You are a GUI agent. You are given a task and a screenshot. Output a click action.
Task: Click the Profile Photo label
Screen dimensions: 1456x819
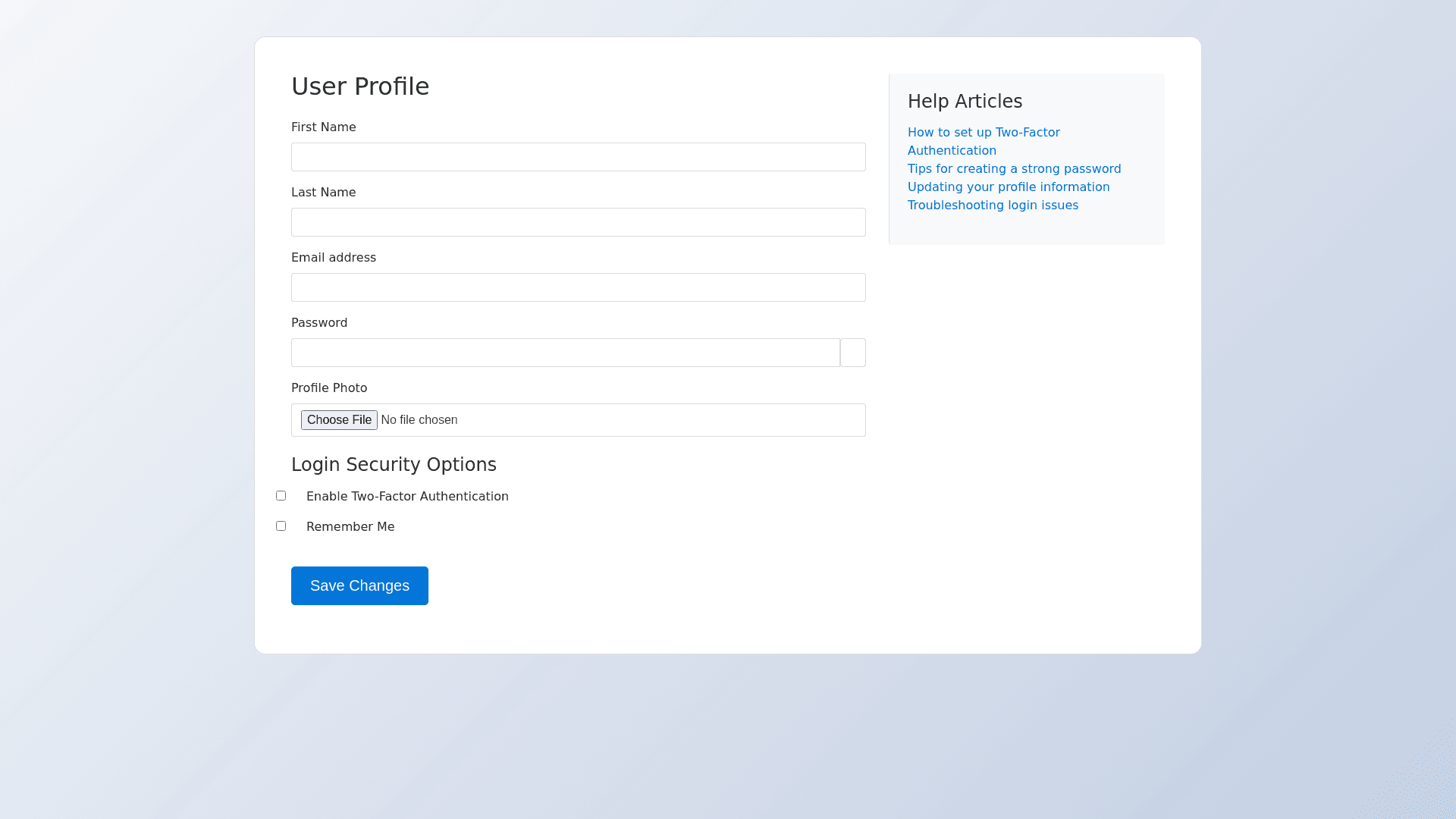pos(328,388)
